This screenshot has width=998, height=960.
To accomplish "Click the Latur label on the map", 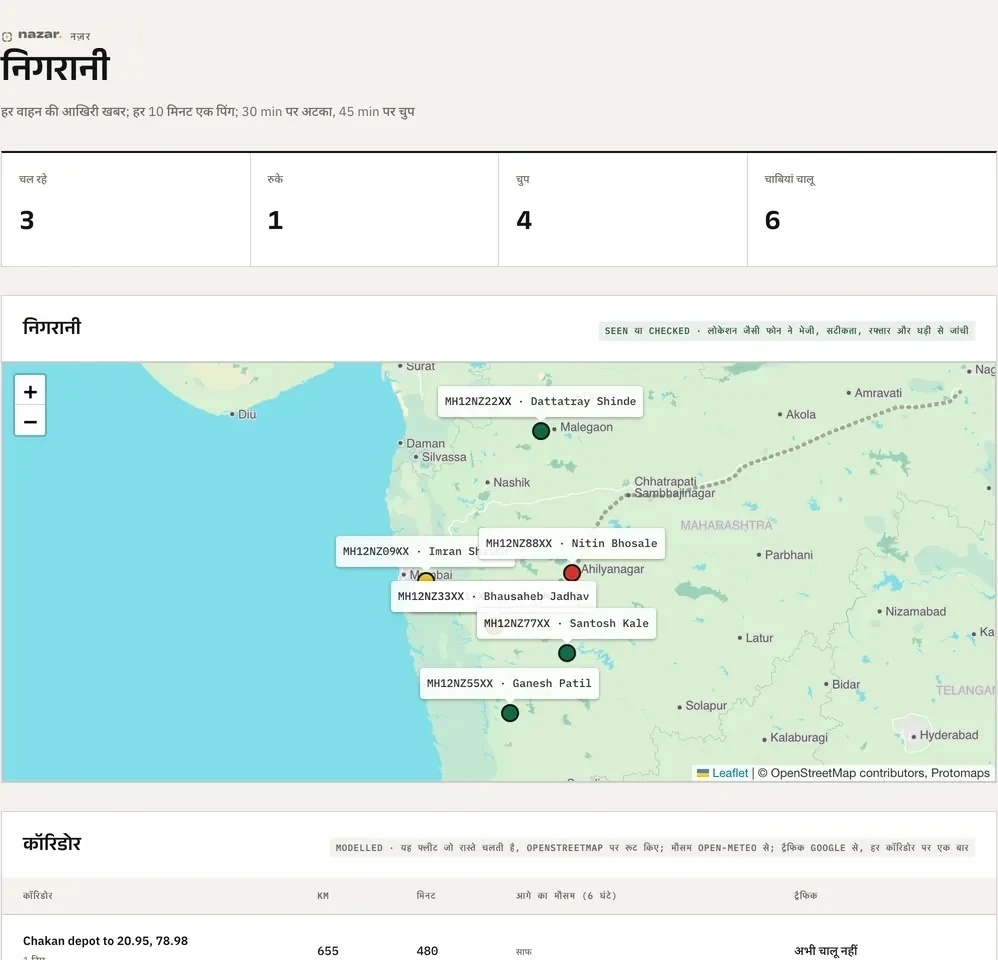I will [x=759, y=638].
